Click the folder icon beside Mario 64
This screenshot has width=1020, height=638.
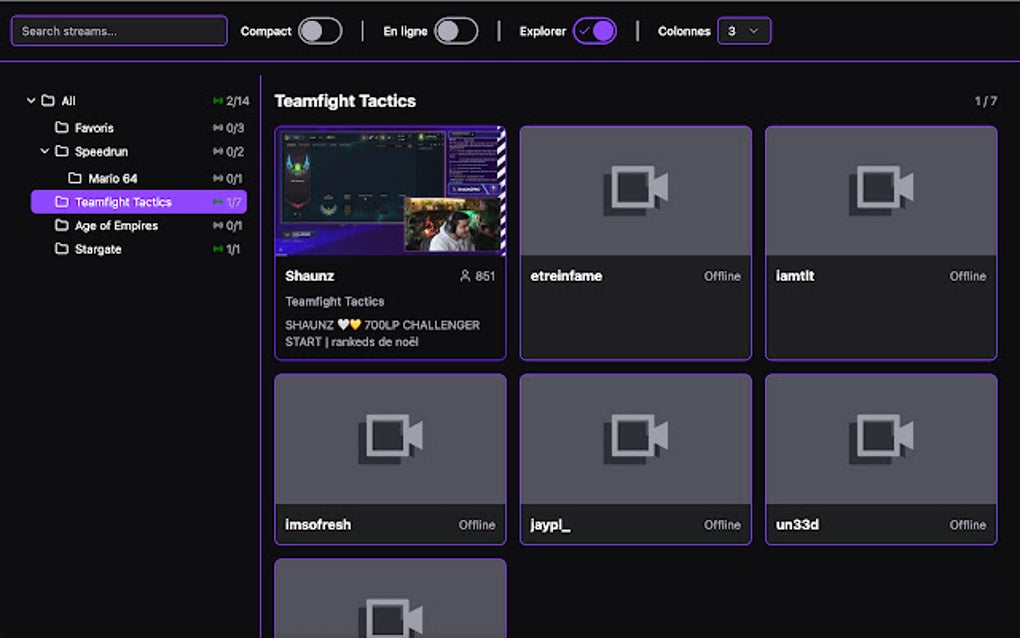74,177
